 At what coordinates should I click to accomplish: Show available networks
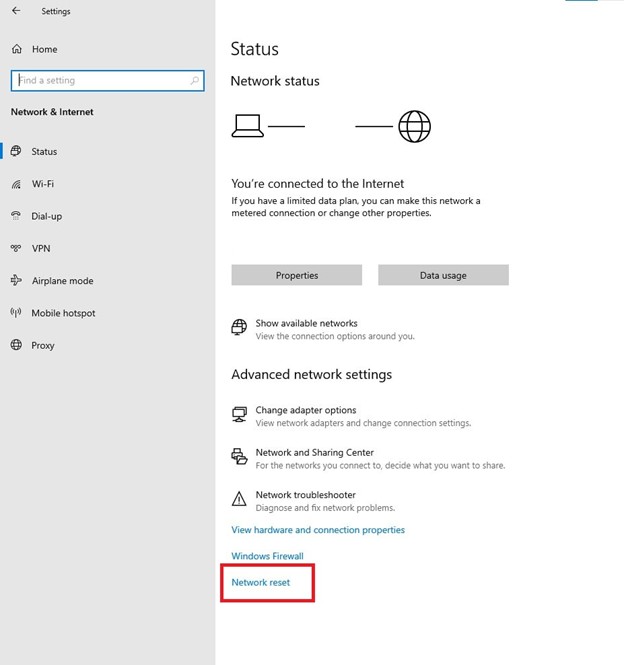coord(306,324)
